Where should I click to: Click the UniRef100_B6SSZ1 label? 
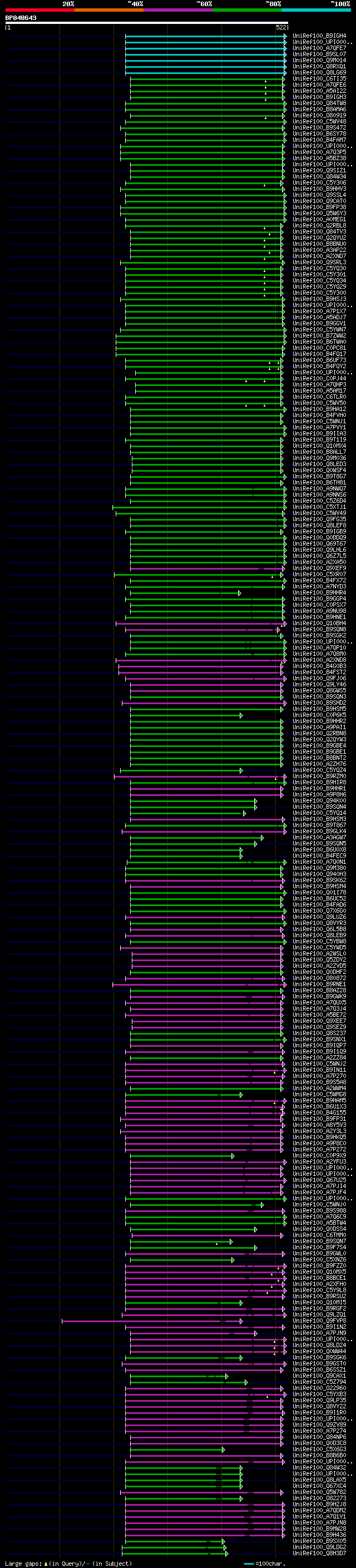click(319, 1370)
